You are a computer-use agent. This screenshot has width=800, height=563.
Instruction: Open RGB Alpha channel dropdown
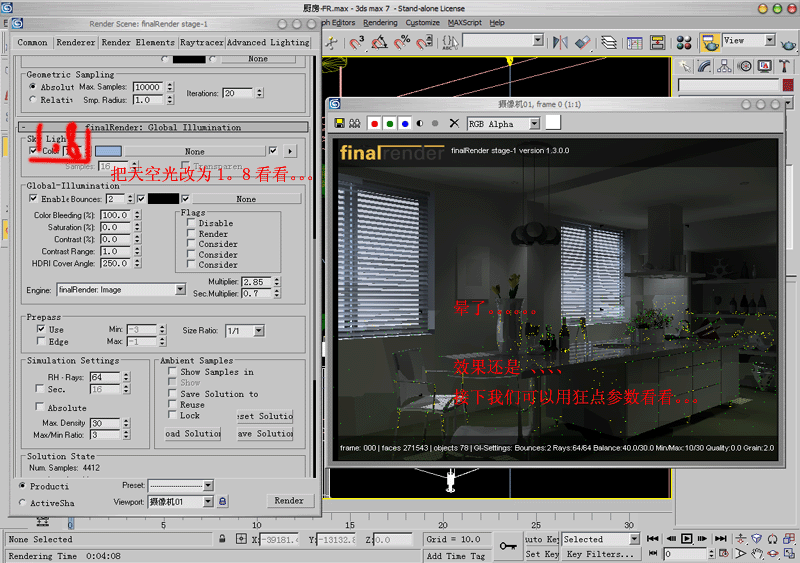503,124
